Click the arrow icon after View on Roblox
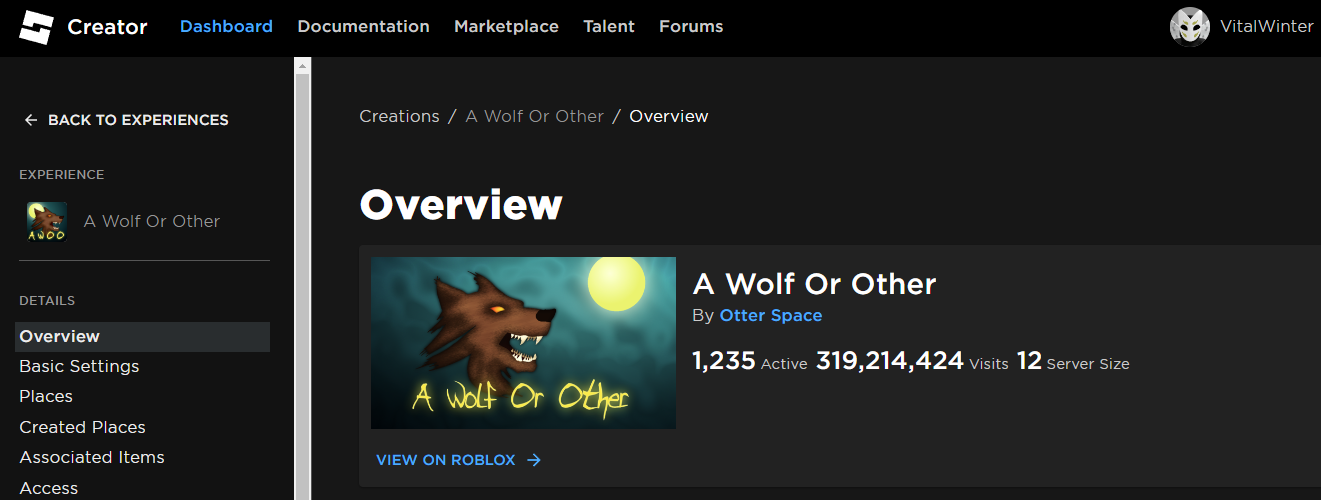 tap(534, 460)
